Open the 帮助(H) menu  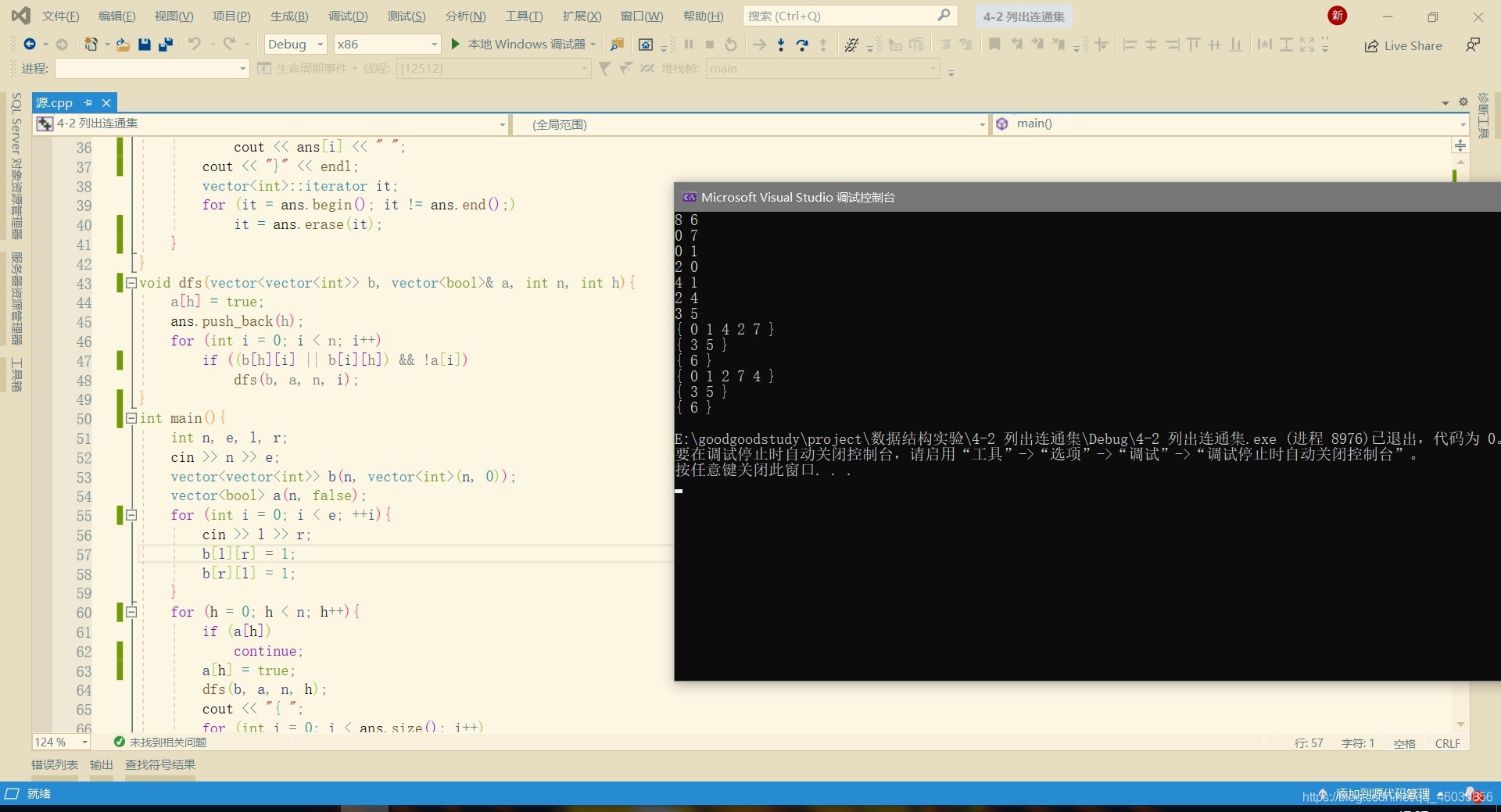click(x=703, y=16)
